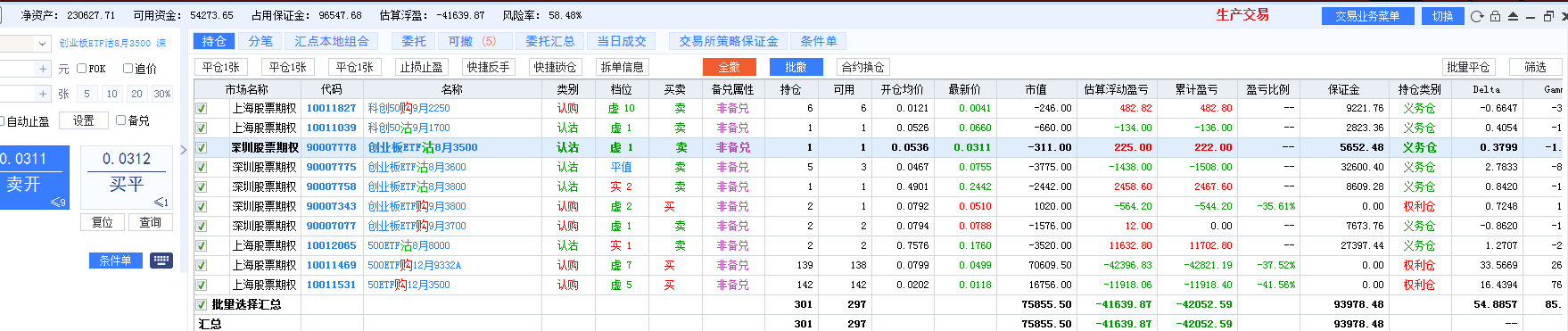Expand the side panel arrow chevron

click(184, 150)
